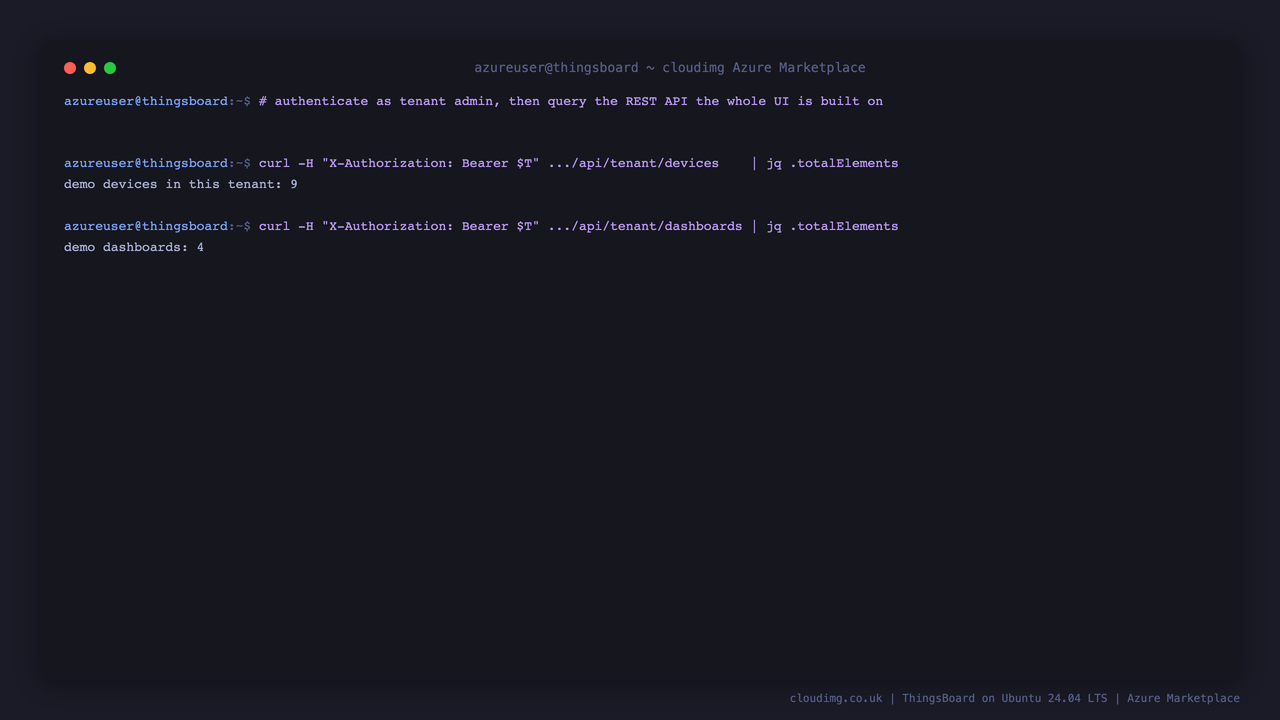Click the curl command for /api/tenant/dashboards

[x=579, y=226]
